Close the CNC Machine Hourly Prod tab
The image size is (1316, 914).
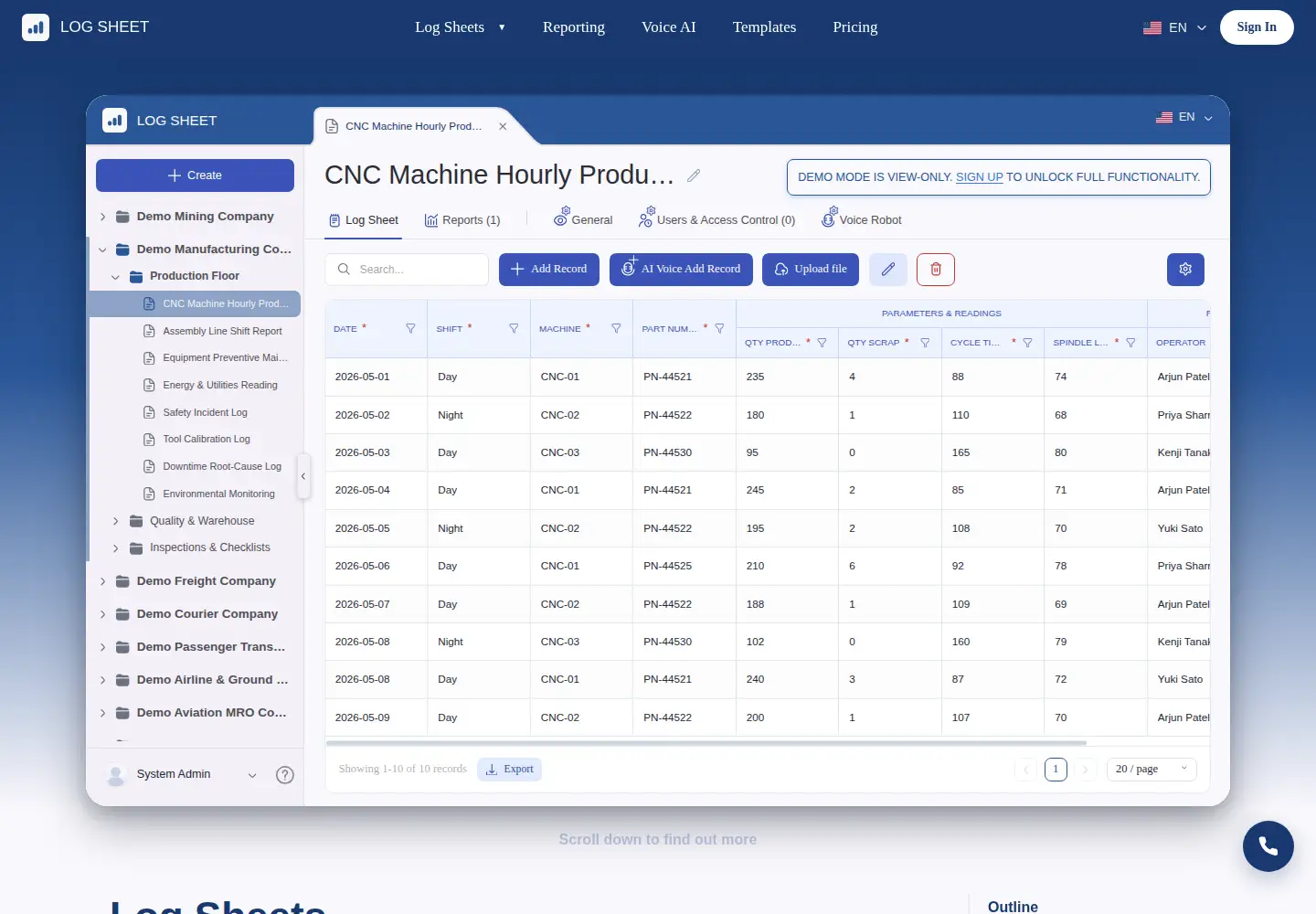(503, 127)
